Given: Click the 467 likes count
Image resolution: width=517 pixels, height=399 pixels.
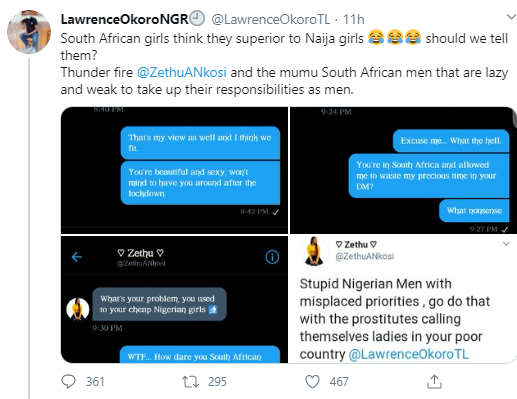Looking at the screenshot, I should point(339,382).
